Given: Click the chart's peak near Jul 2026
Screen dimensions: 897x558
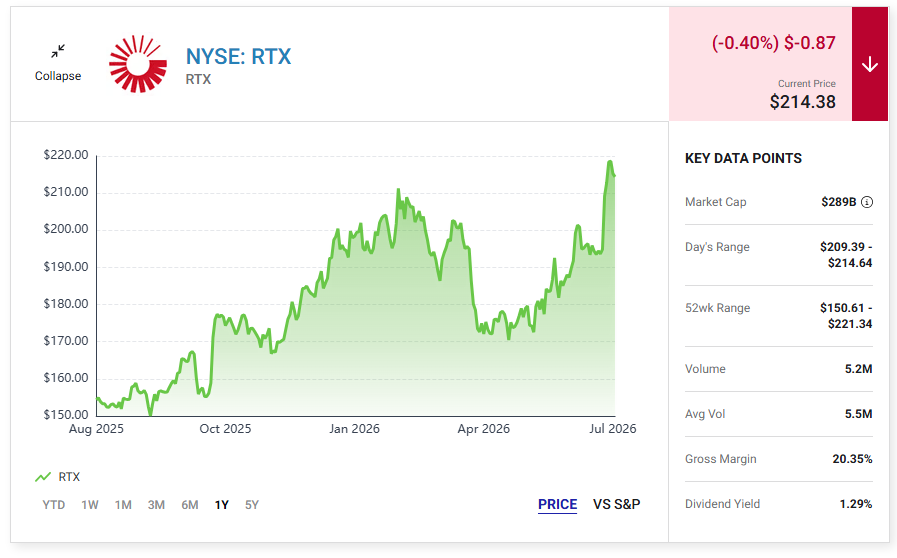Looking at the screenshot, I should point(610,162).
